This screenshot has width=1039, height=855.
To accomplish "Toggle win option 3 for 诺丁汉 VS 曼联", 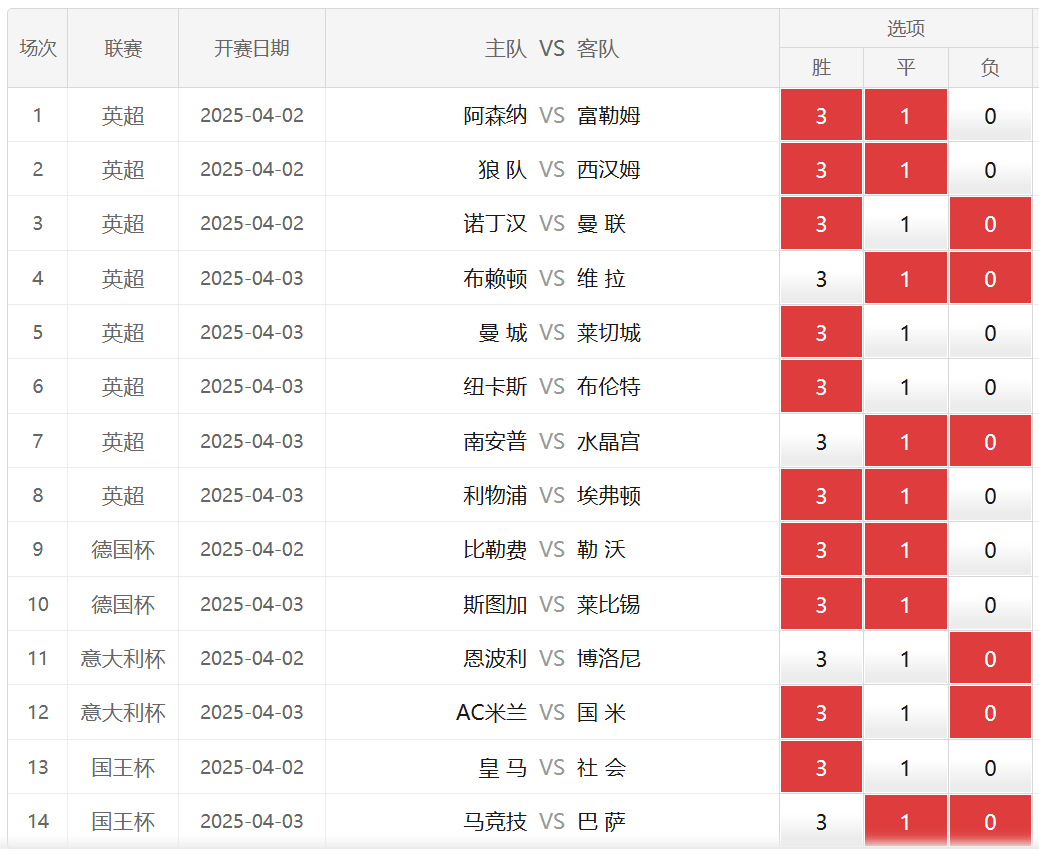I will (x=821, y=224).
